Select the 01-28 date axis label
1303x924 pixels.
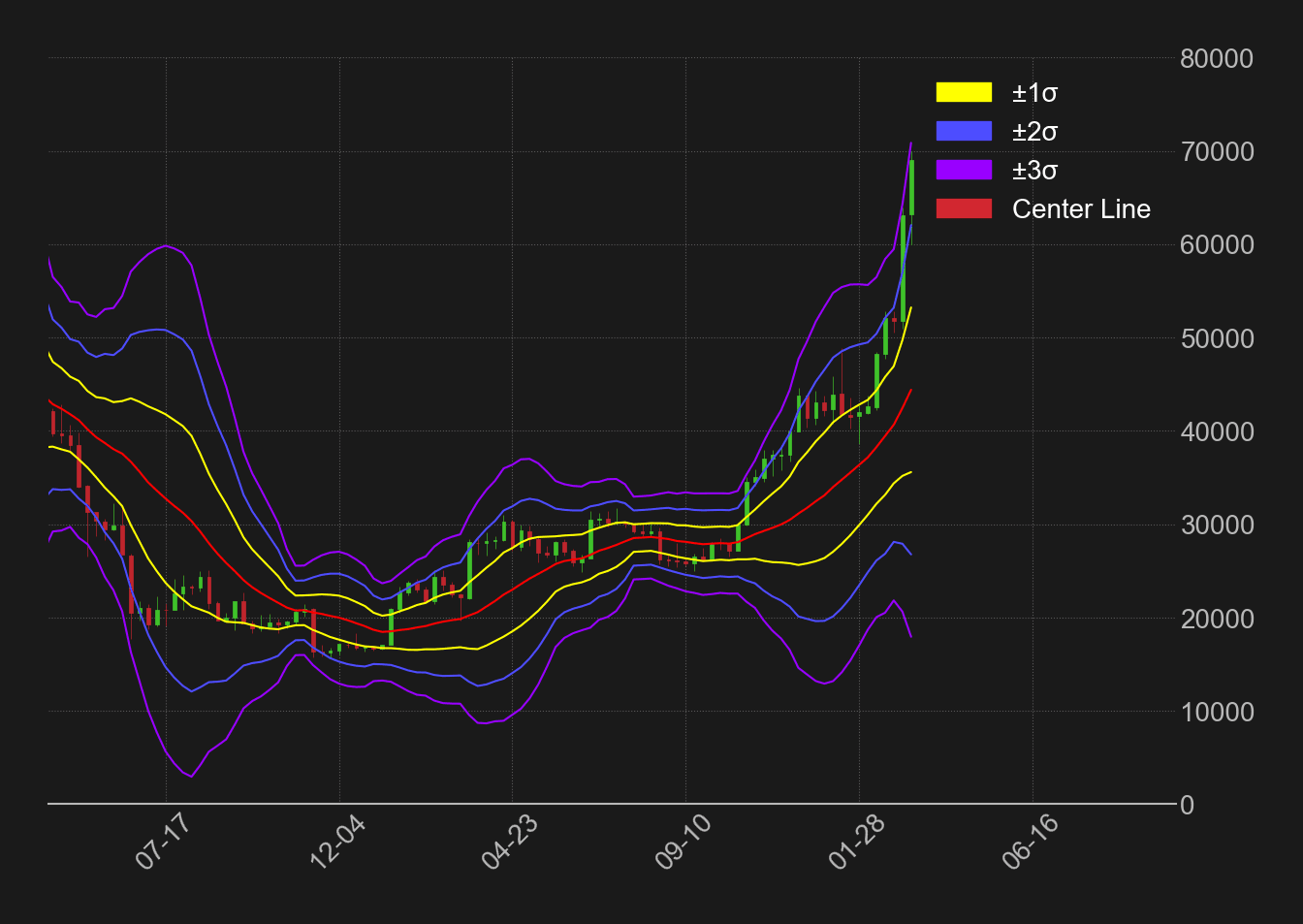tap(855, 842)
